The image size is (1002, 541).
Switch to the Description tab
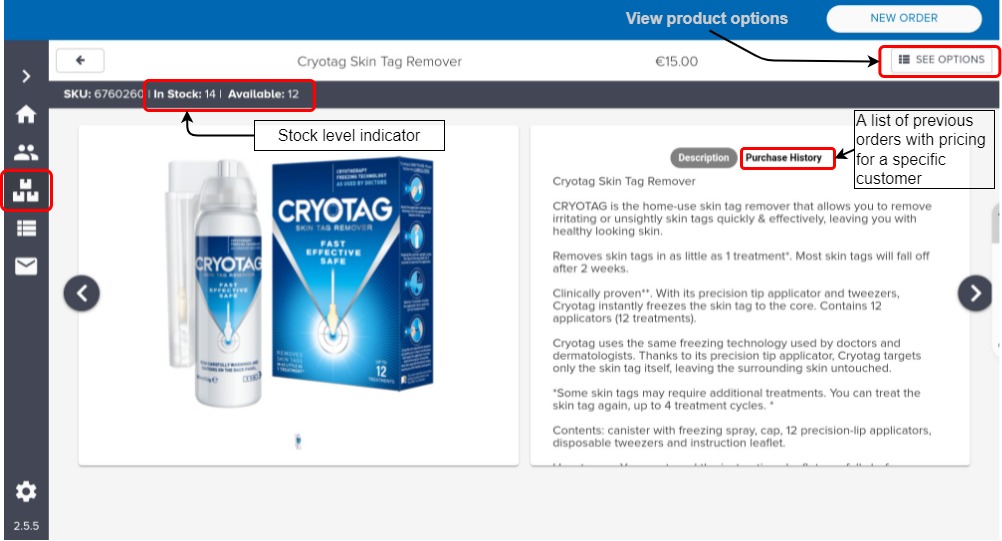pos(703,158)
